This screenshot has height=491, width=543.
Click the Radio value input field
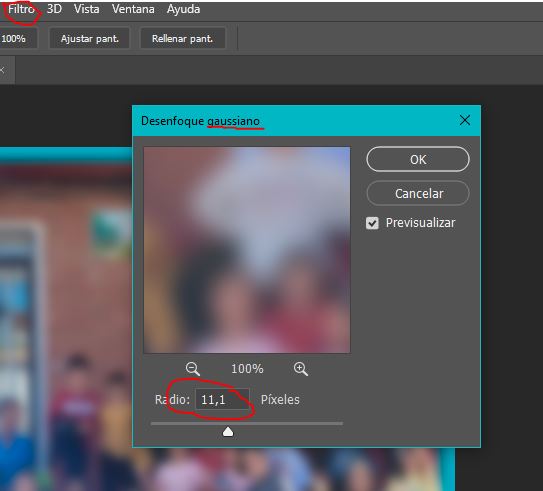pos(222,400)
